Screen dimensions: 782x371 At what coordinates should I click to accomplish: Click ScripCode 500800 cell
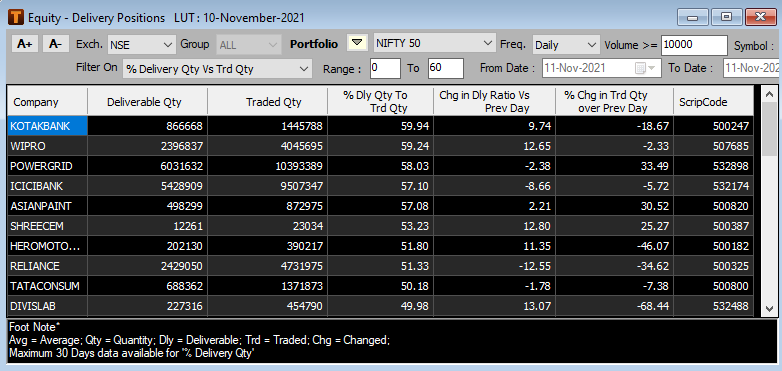[714, 286]
